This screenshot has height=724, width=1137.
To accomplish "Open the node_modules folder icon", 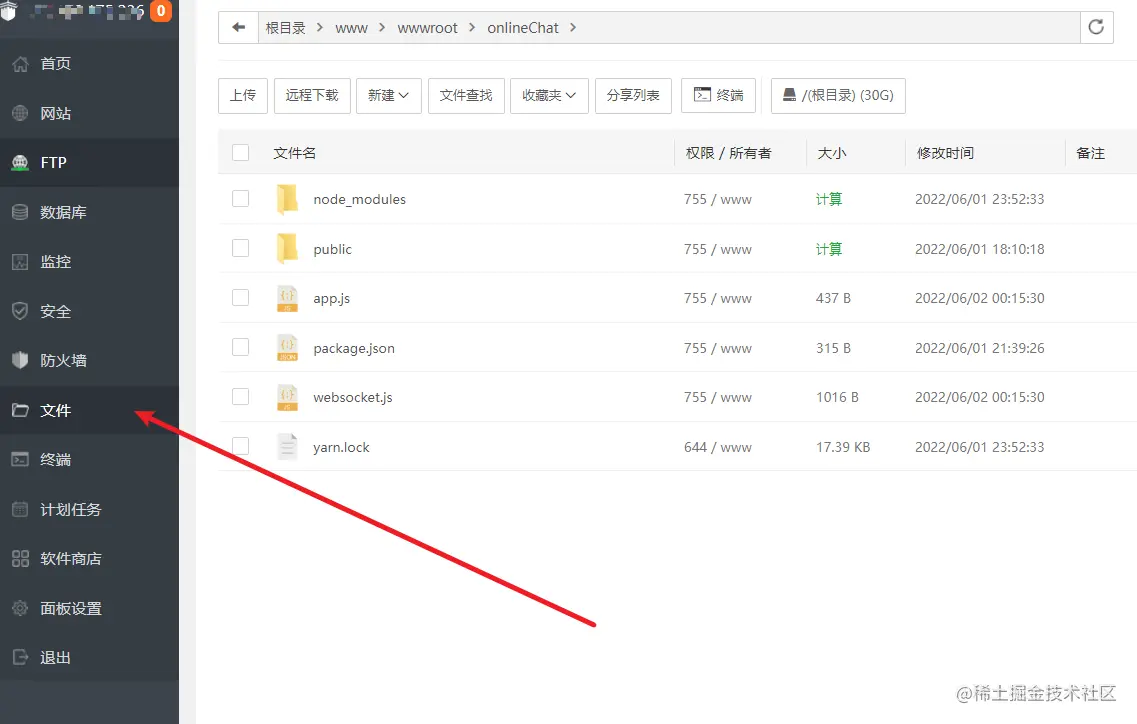I will (x=287, y=199).
